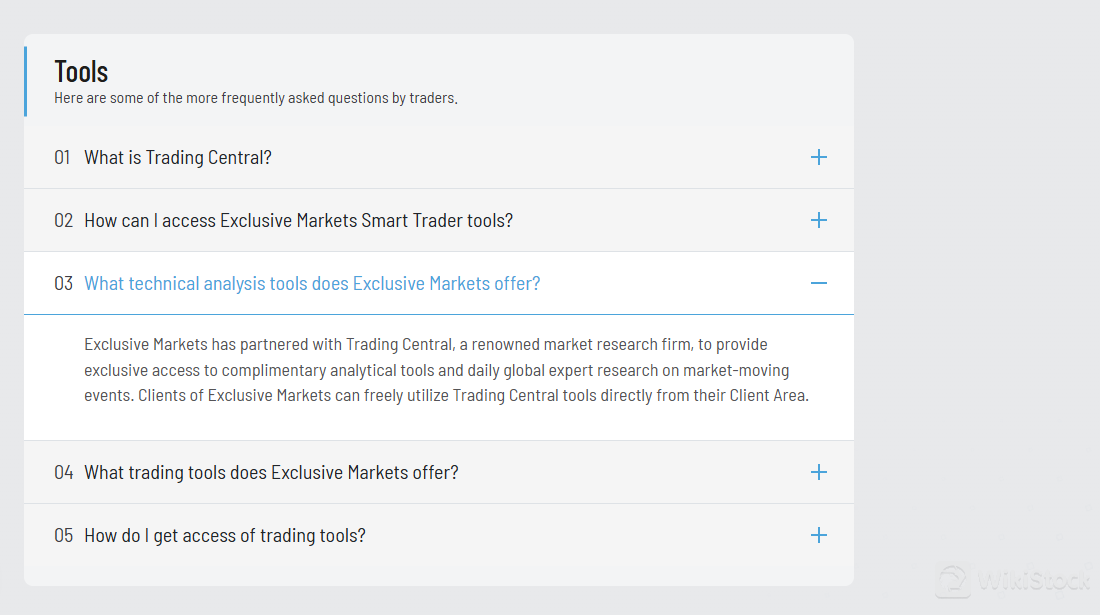Expand the "What is Trading Central?" plus icon
Viewport: 1100px width, 615px height.
[x=819, y=157]
